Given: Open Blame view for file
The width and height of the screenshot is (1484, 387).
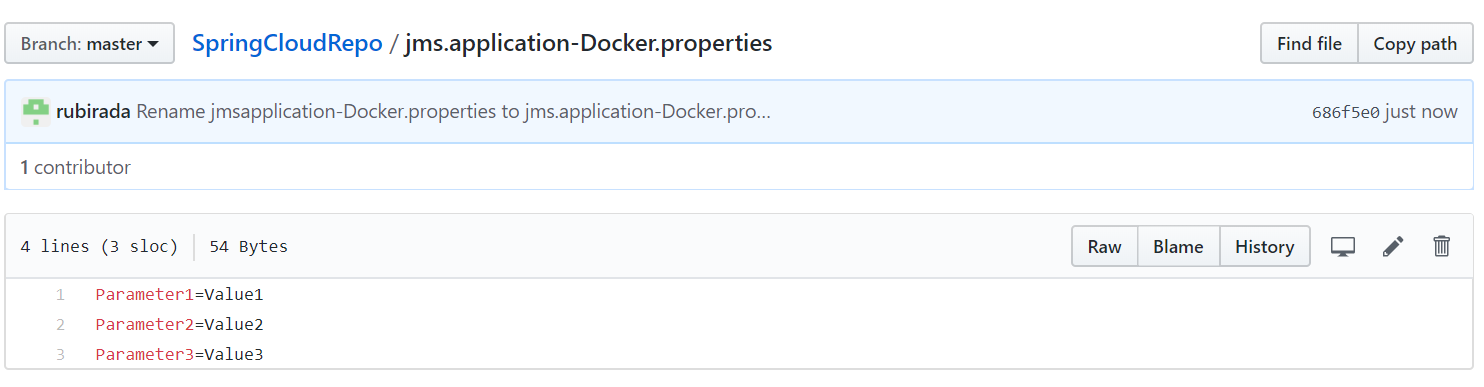Looking at the screenshot, I should (1178, 246).
